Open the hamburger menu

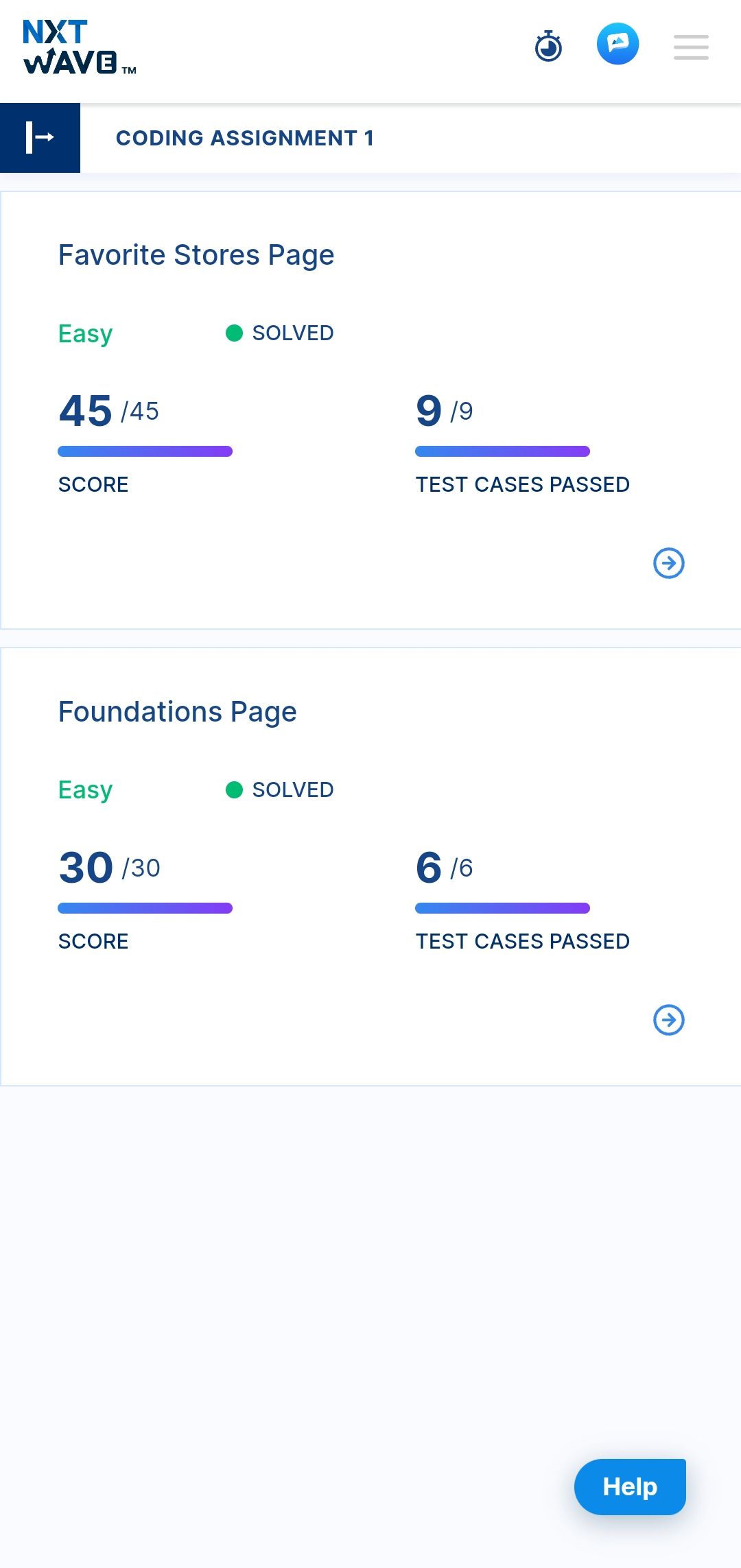pos(690,47)
